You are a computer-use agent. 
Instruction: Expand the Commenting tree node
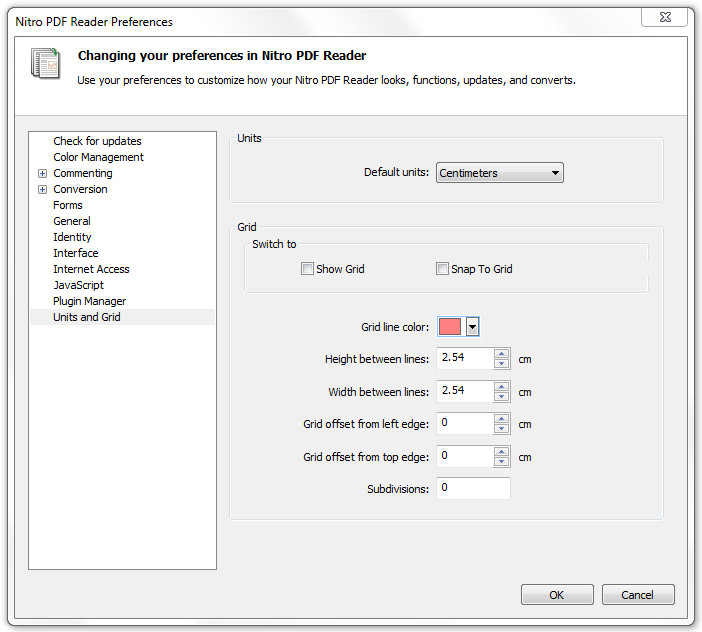pos(42,173)
